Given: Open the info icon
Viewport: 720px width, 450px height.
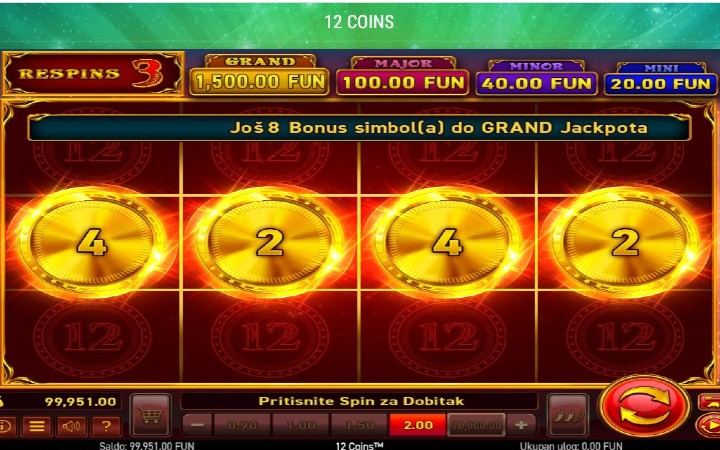Looking at the screenshot, I should (x=6, y=427).
